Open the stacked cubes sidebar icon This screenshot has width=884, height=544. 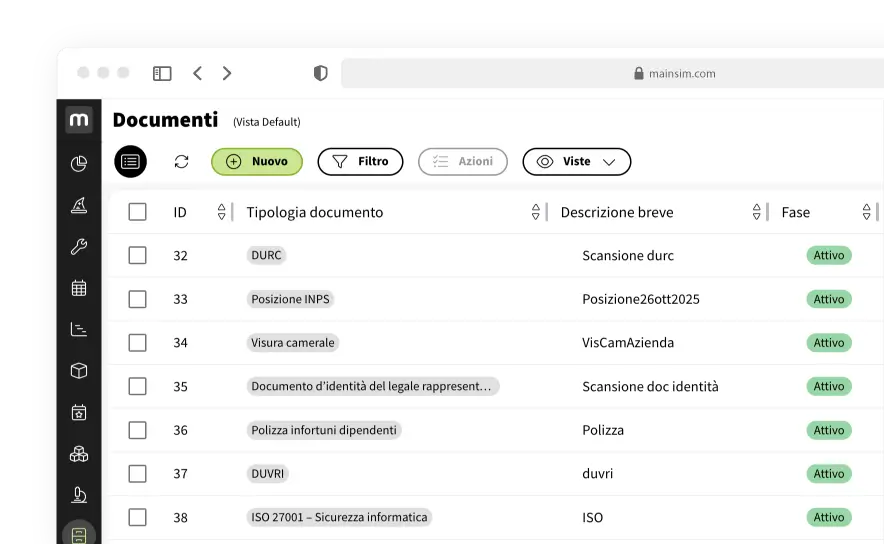pos(79,454)
